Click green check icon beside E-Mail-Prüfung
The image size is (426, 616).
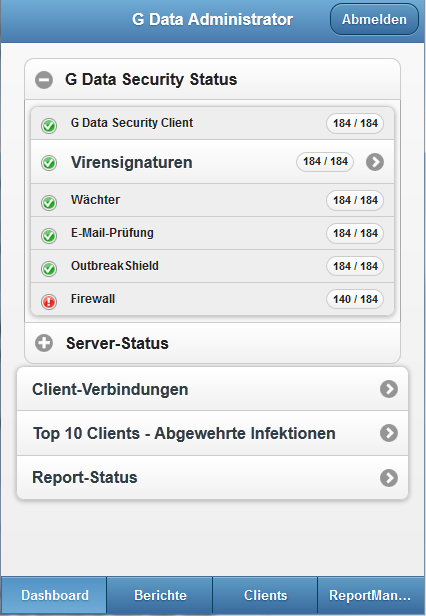(49, 236)
